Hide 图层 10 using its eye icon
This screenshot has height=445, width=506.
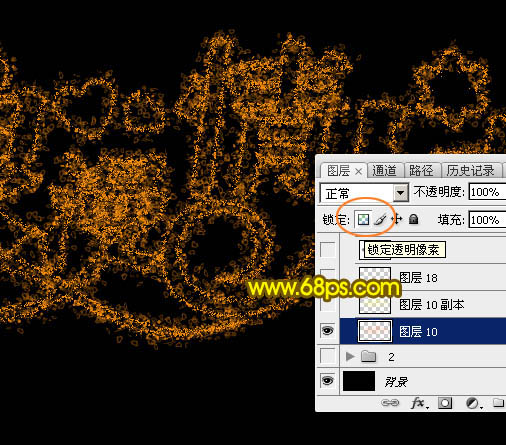(327, 331)
